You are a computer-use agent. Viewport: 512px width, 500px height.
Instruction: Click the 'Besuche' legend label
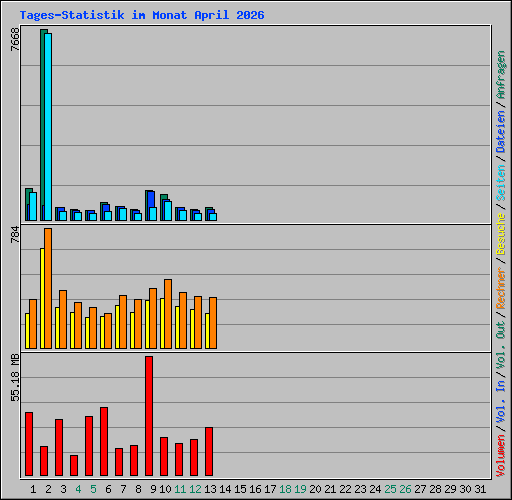(501, 234)
